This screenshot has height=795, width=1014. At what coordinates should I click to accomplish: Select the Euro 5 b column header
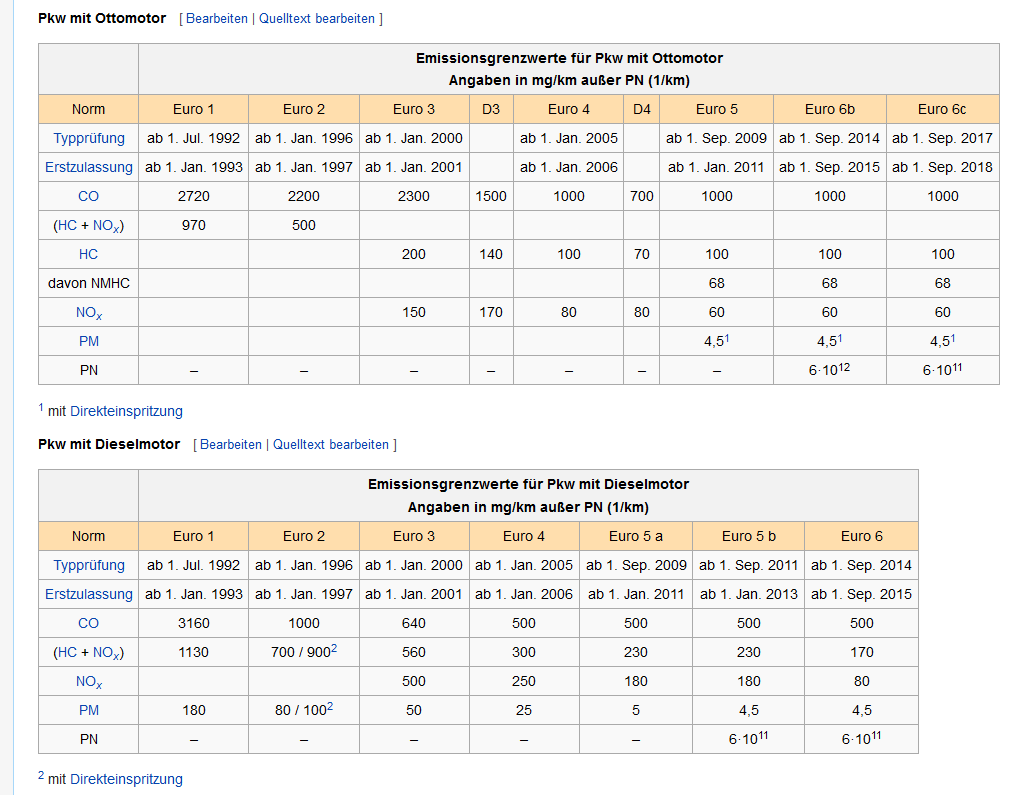point(748,536)
